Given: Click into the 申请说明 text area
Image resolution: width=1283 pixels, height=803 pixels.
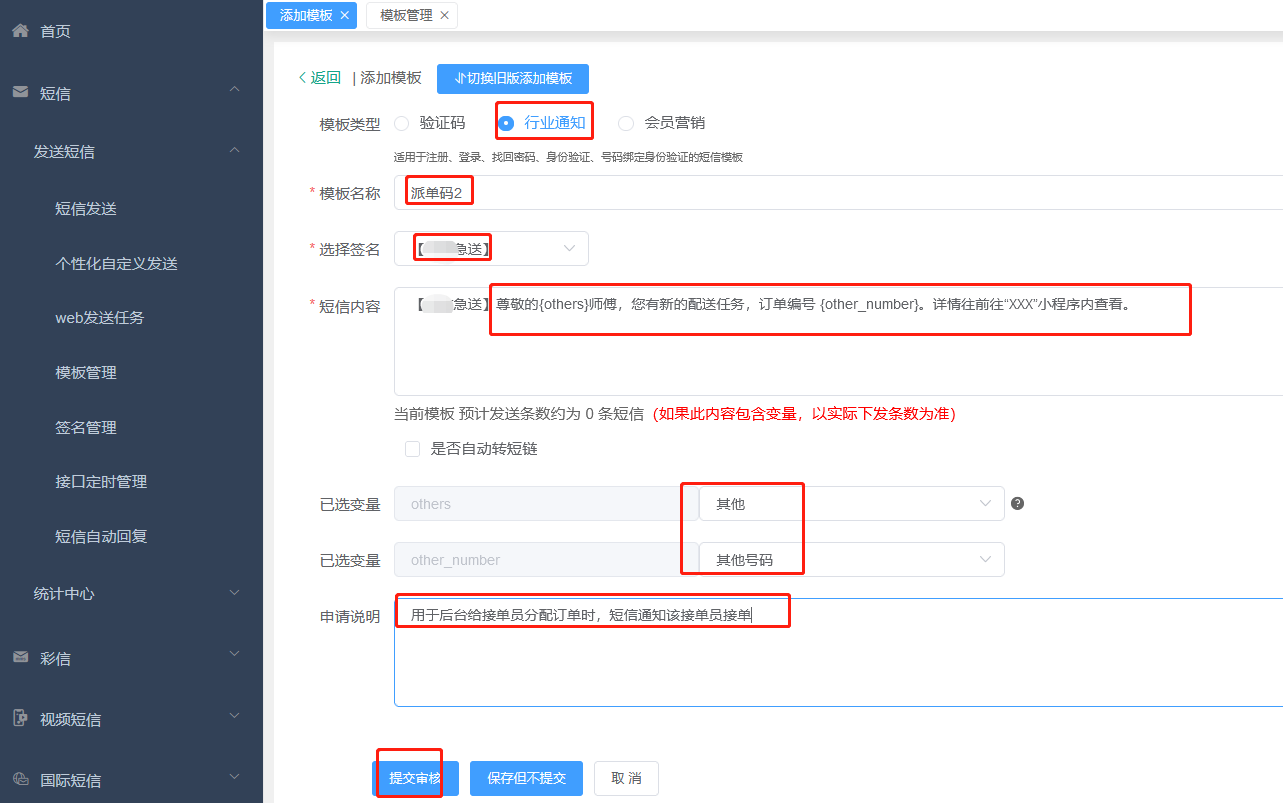Looking at the screenshot, I should tap(838, 652).
